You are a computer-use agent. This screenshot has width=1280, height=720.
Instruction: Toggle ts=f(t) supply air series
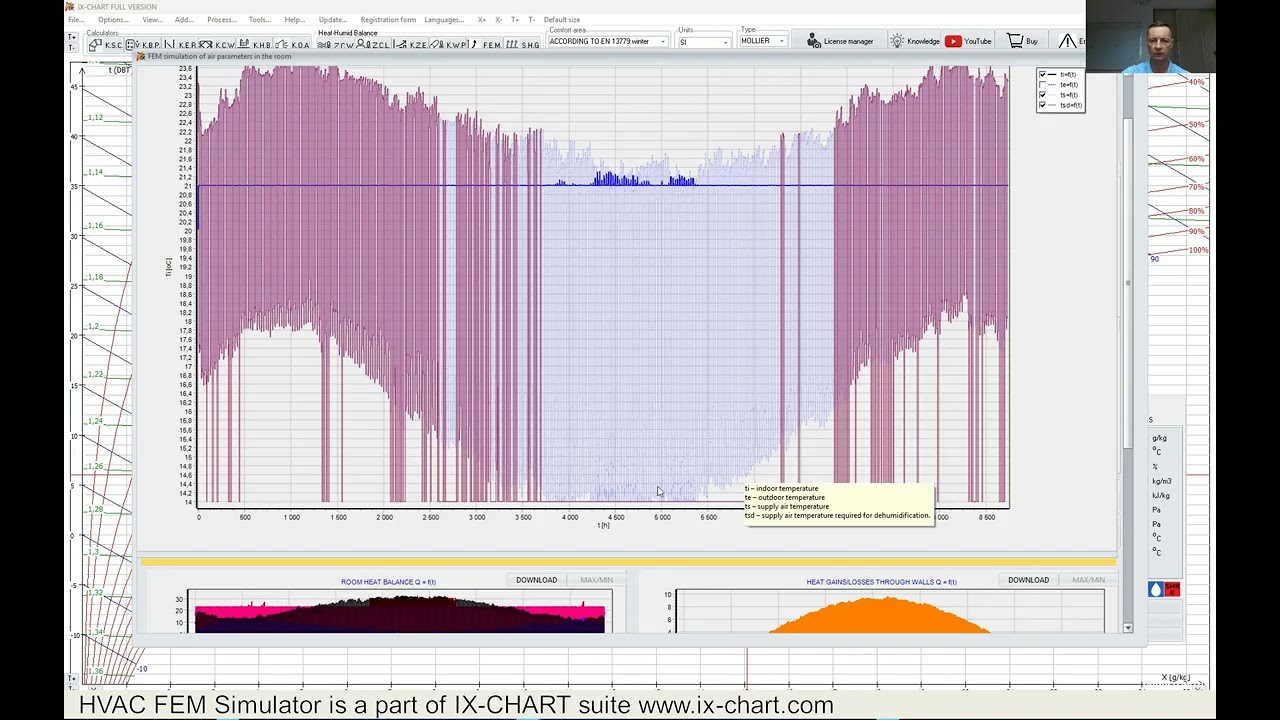1042,95
